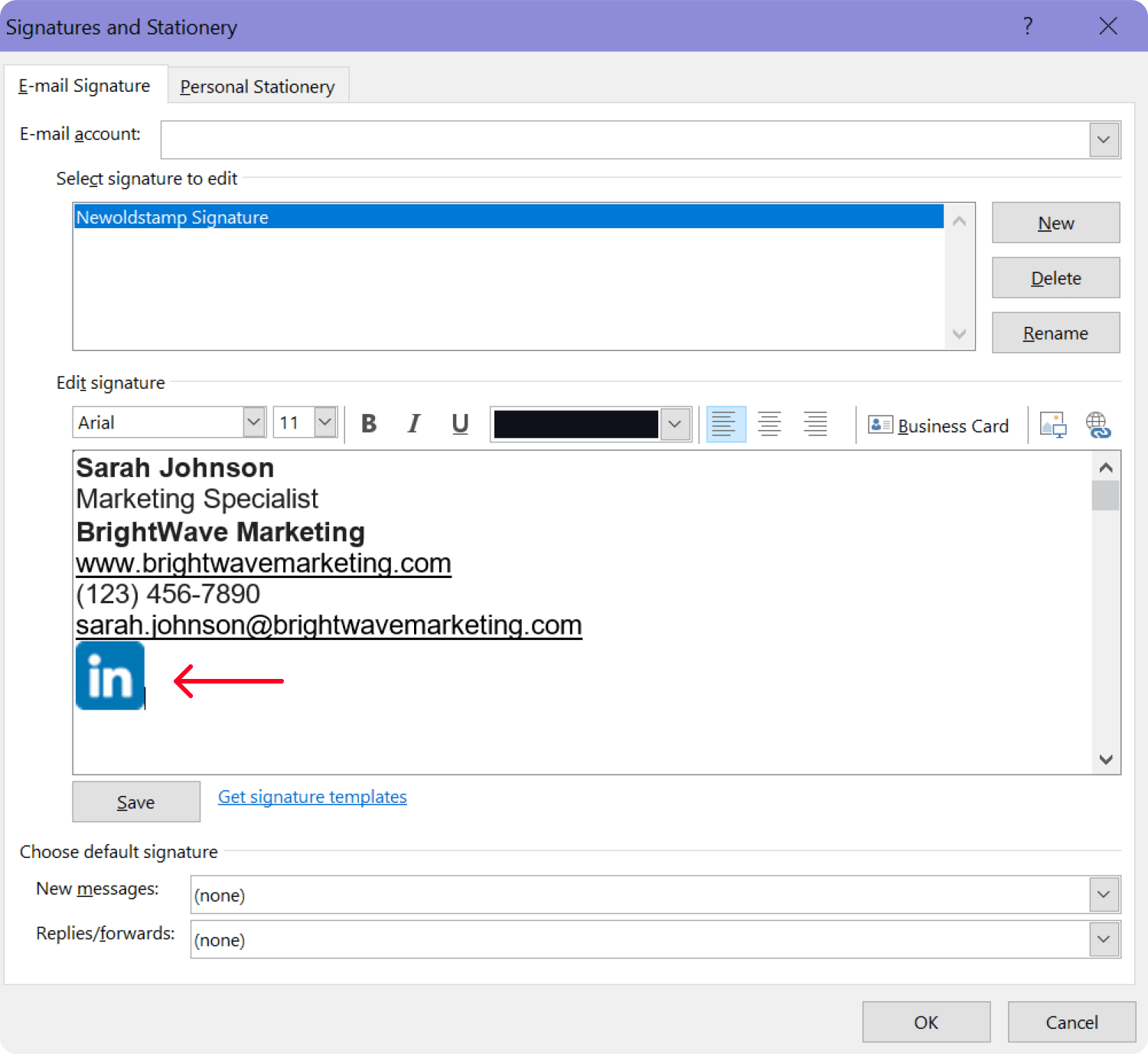Select the E-mail Signature tab
The width and height of the screenshot is (1148, 1054).
tap(84, 86)
